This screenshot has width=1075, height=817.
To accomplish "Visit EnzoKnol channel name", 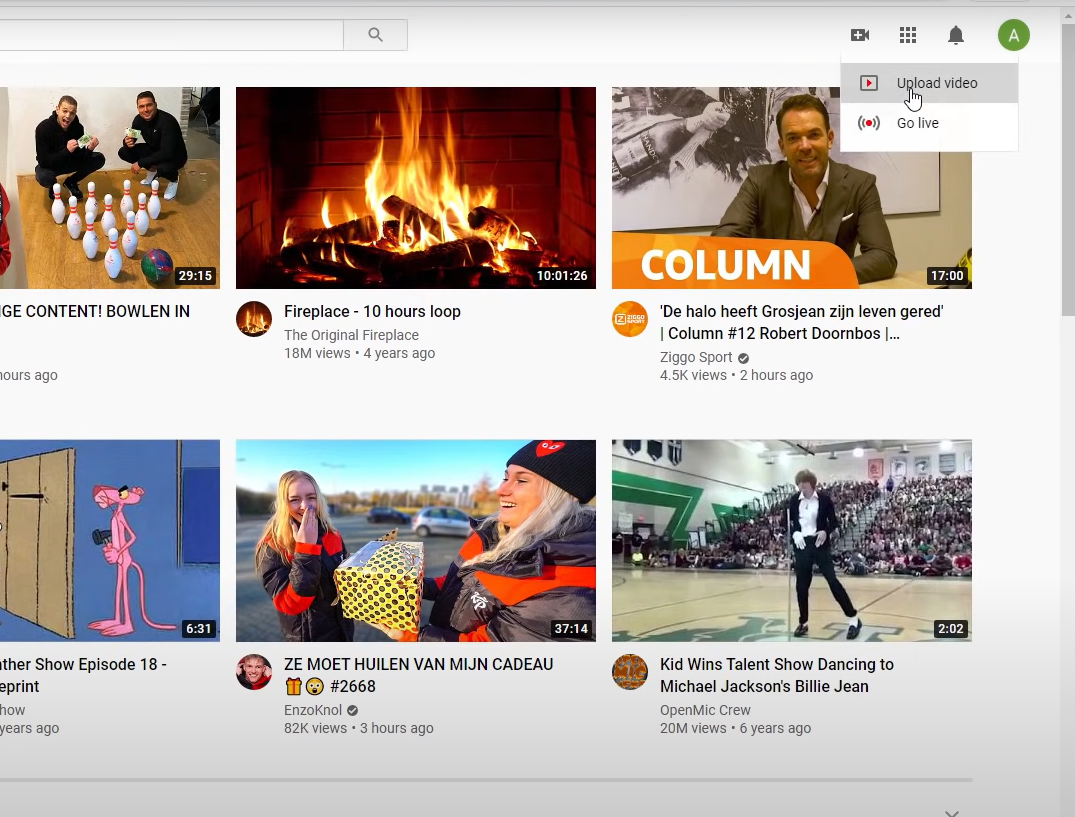I will coord(313,710).
